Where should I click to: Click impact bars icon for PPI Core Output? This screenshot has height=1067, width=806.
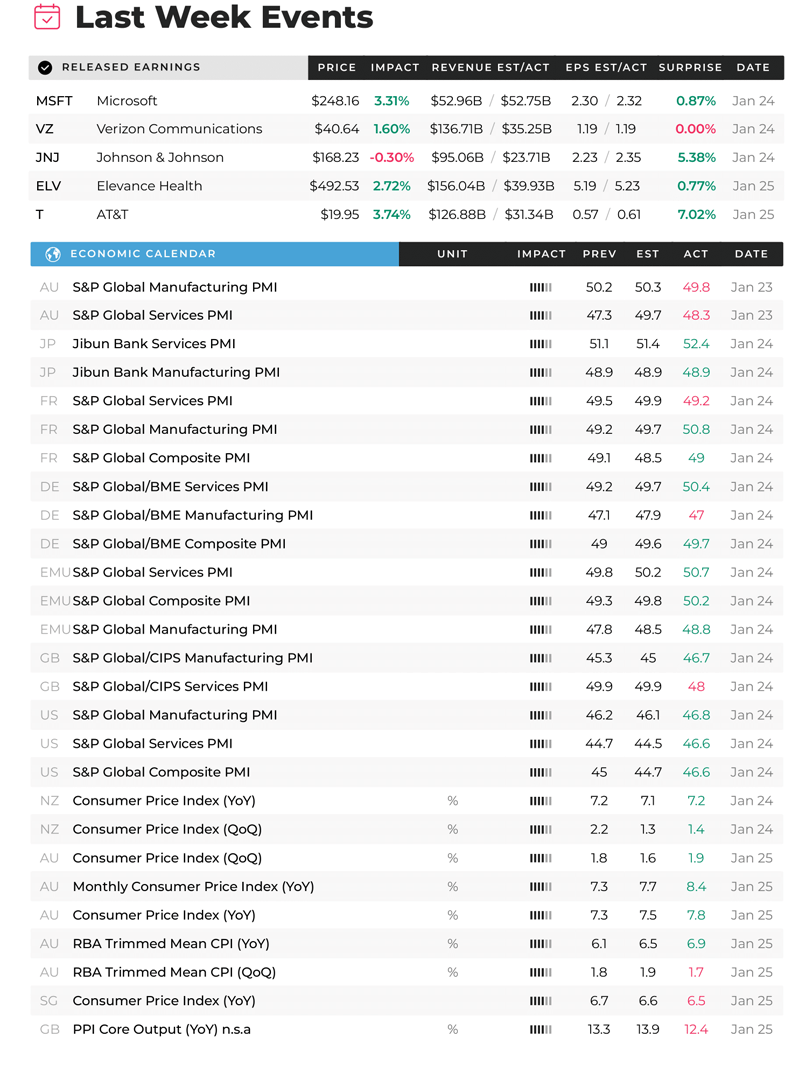click(541, 1029)
